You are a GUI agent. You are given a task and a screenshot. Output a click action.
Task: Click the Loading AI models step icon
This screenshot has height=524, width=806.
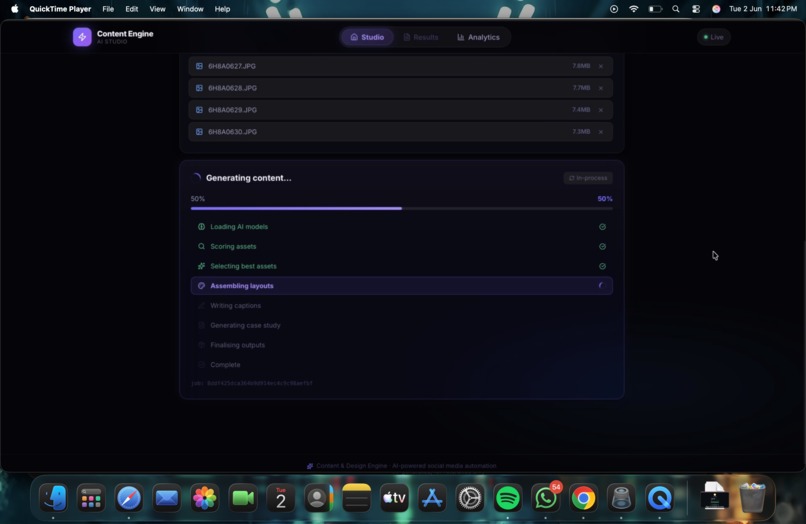pos(202,227)
